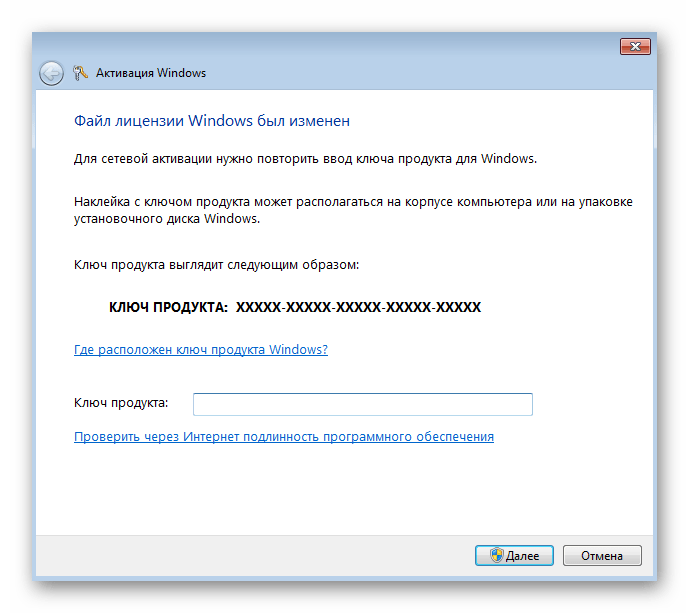Focus the Ключ продукта input field
The image size is (689, 613).
click(x=363, y=404)
